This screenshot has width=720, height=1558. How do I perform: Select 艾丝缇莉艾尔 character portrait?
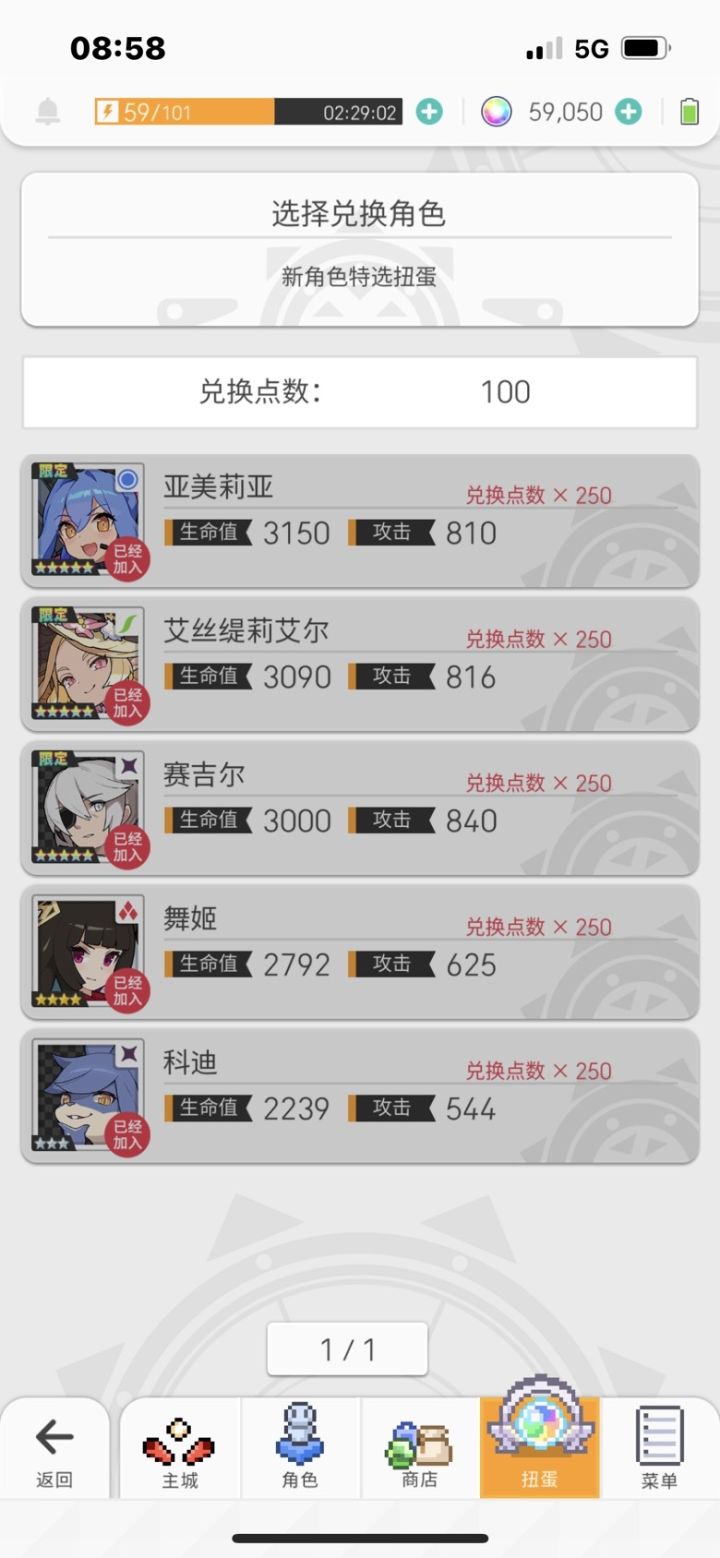(x=88, y=664)
